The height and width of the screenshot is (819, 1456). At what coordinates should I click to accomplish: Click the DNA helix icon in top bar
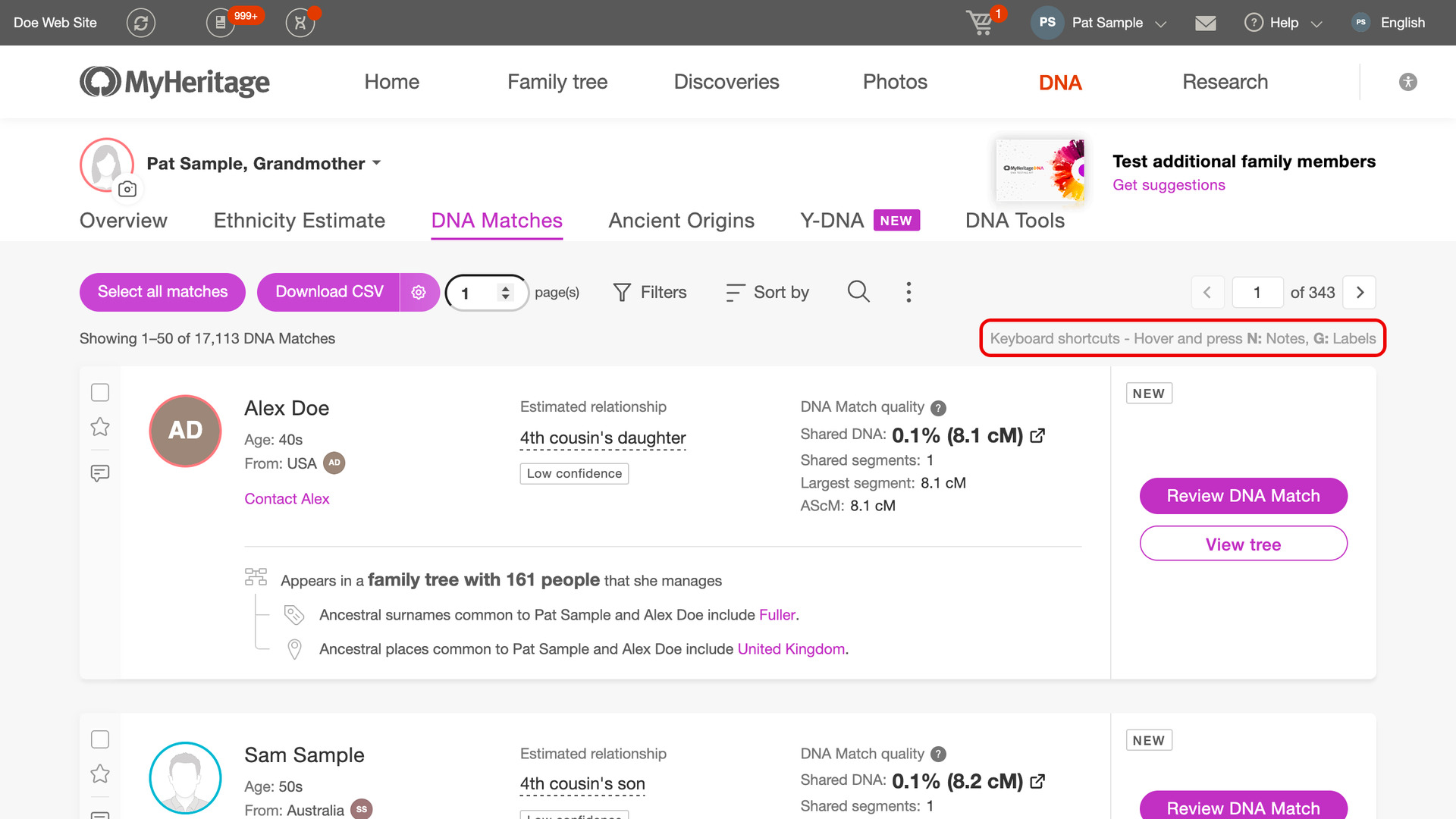(300, 23)
